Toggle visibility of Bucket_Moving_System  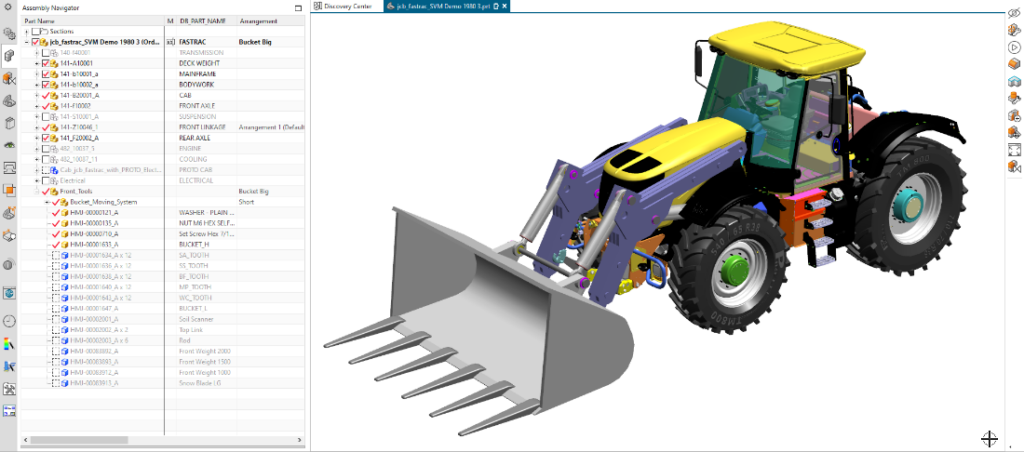pos(56,201)
